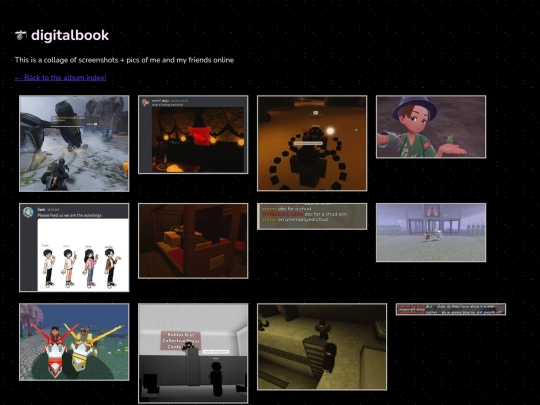Open the four drawn characters lineup image
The height and width of the screenshot is (405, 540).
point(74,247)
